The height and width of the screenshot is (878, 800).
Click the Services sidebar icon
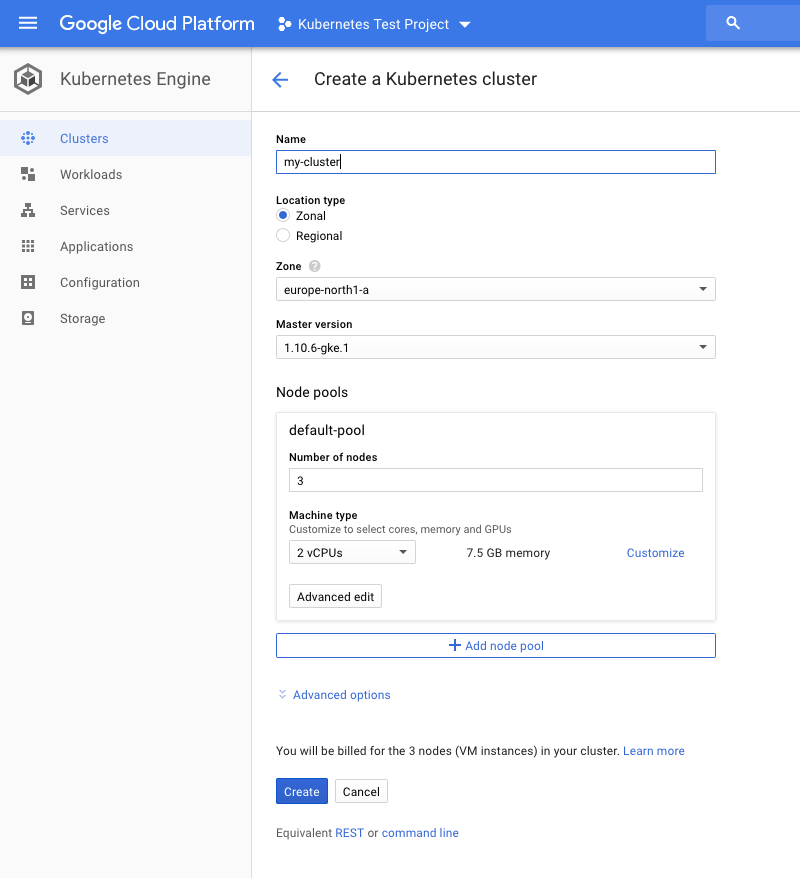pos(28,211)
